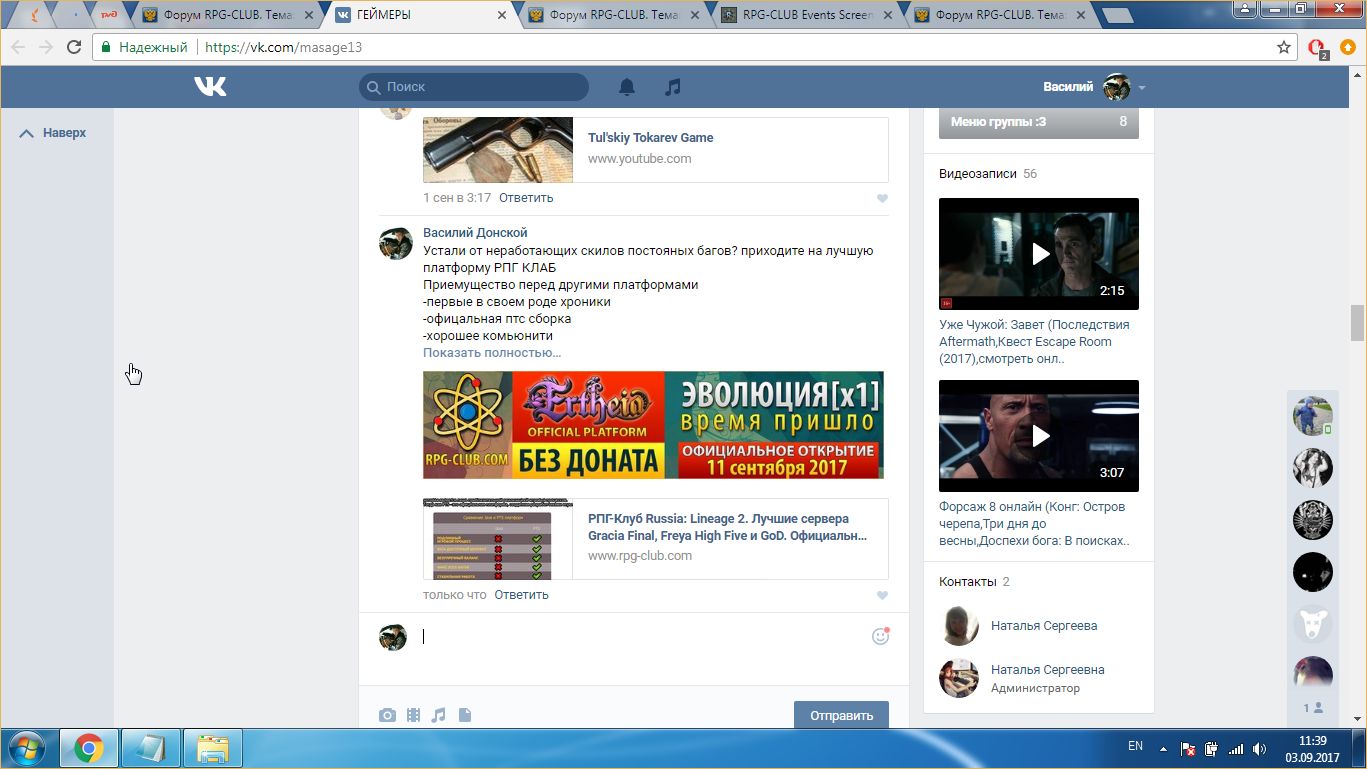Click 1 сен в 3:17 timestamp

(457, 198)
